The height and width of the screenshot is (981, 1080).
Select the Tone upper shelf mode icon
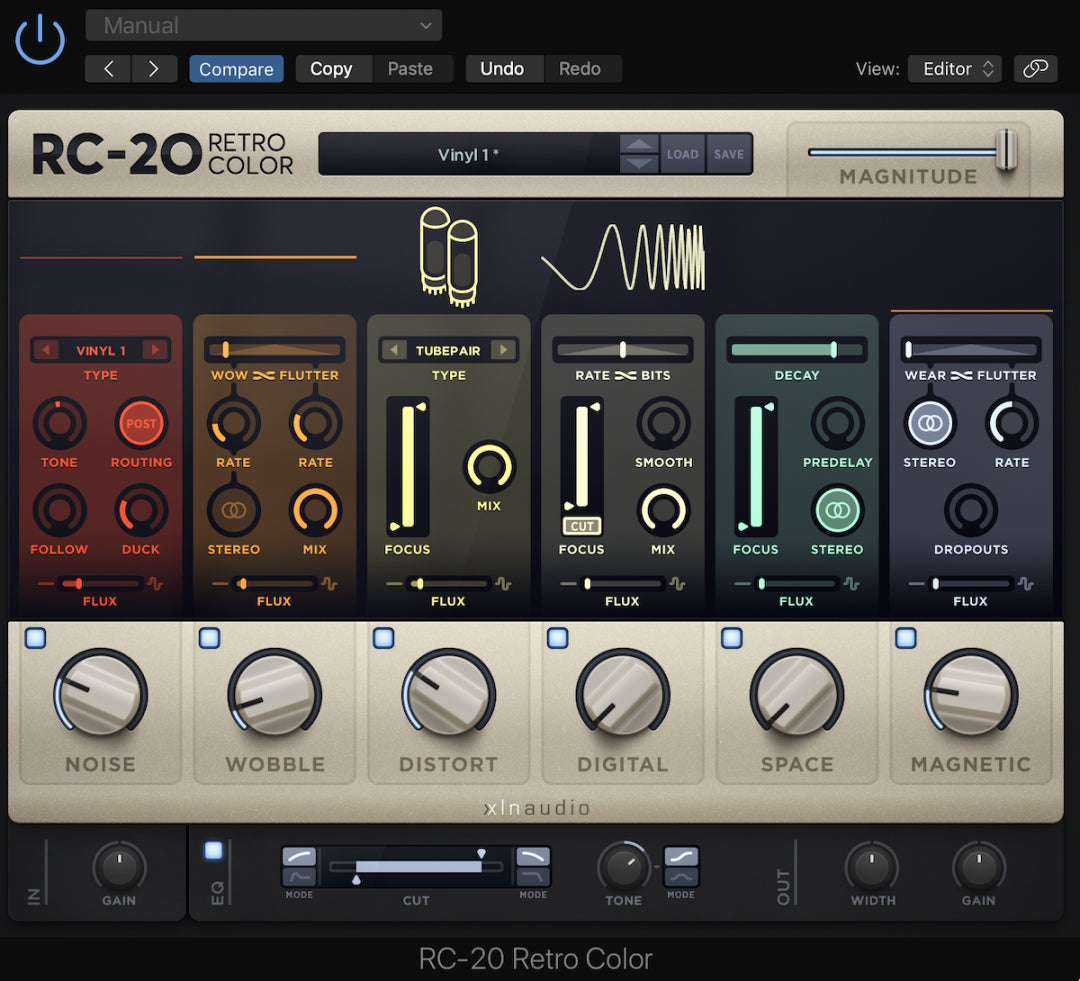[x=681, y=856]
